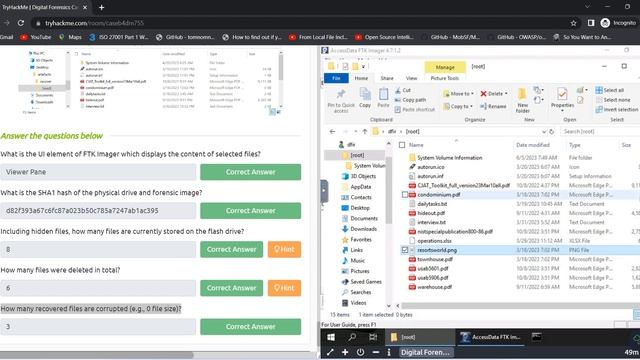Screen dimensions: 640x360
Task: Click Select none in ribbon
Action: click(x=613, y=100)
